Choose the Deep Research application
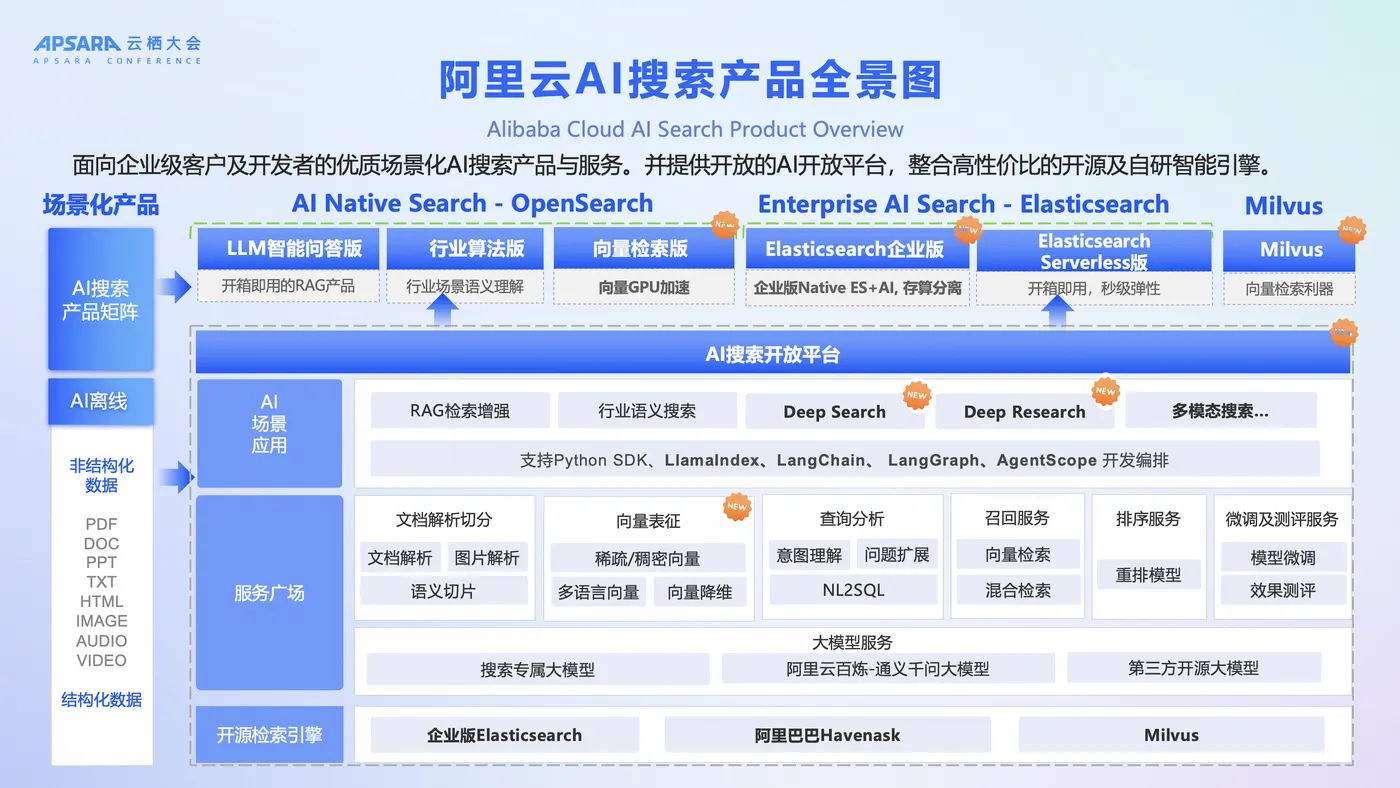The height and width of the screenshot is (788, 1400). 1024,411
